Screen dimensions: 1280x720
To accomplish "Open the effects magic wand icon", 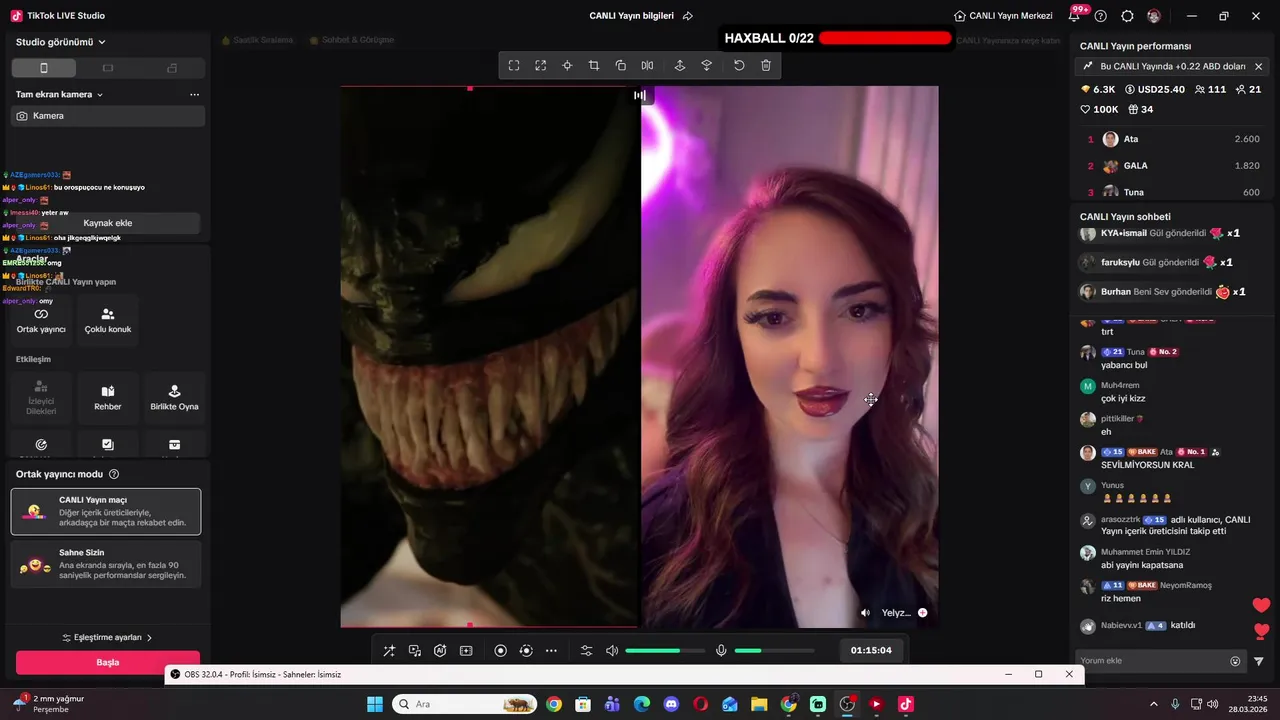I will pos(389,651).
